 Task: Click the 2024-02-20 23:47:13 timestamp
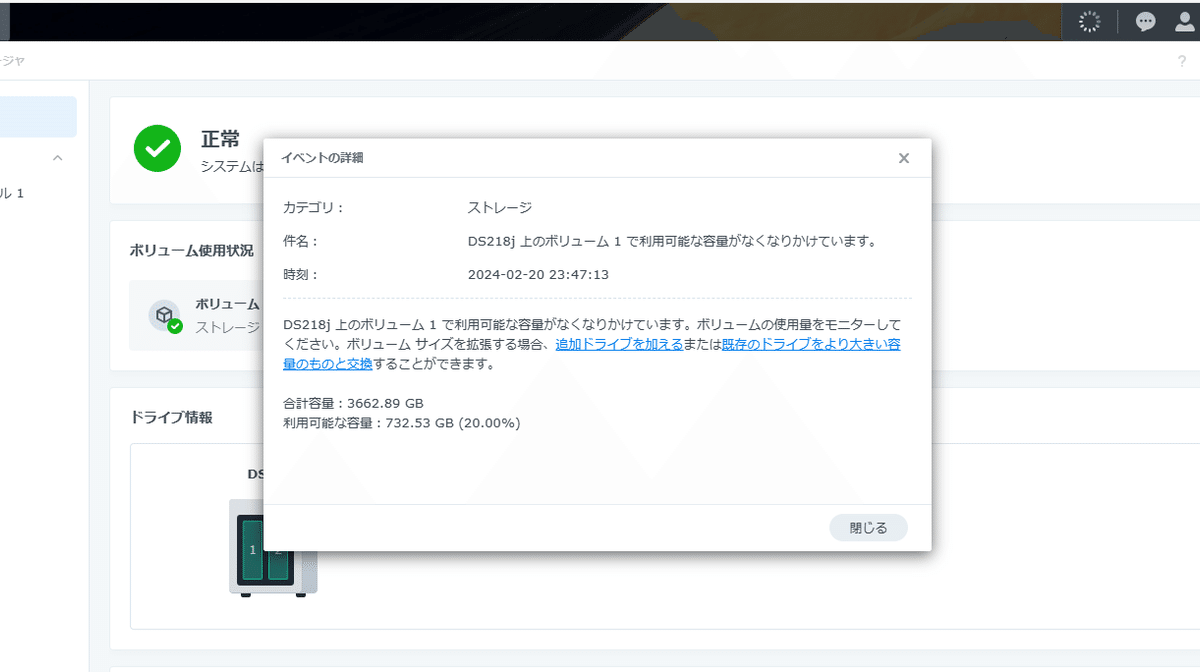click(x=538, y=274)
